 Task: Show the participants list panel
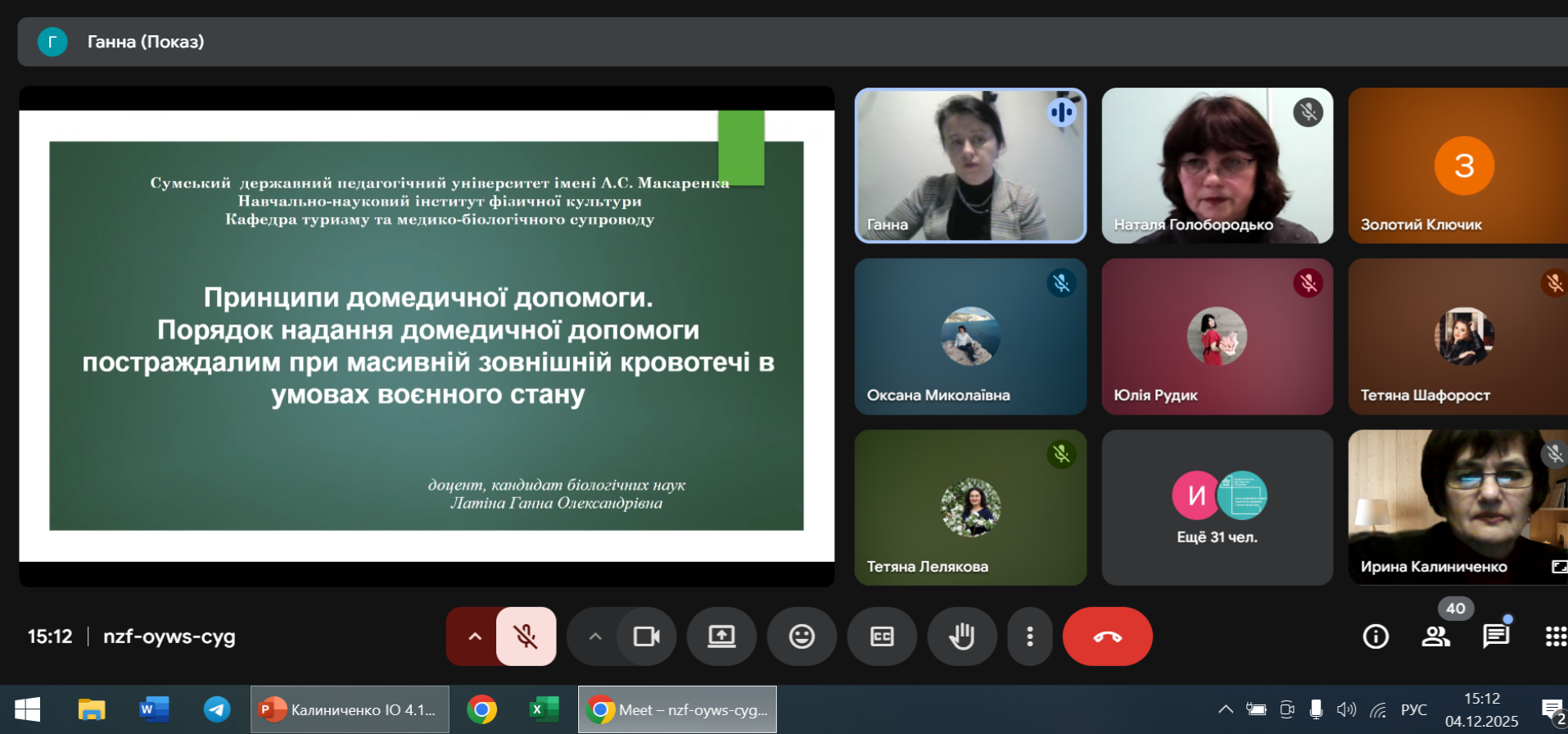click(1435, 637)
